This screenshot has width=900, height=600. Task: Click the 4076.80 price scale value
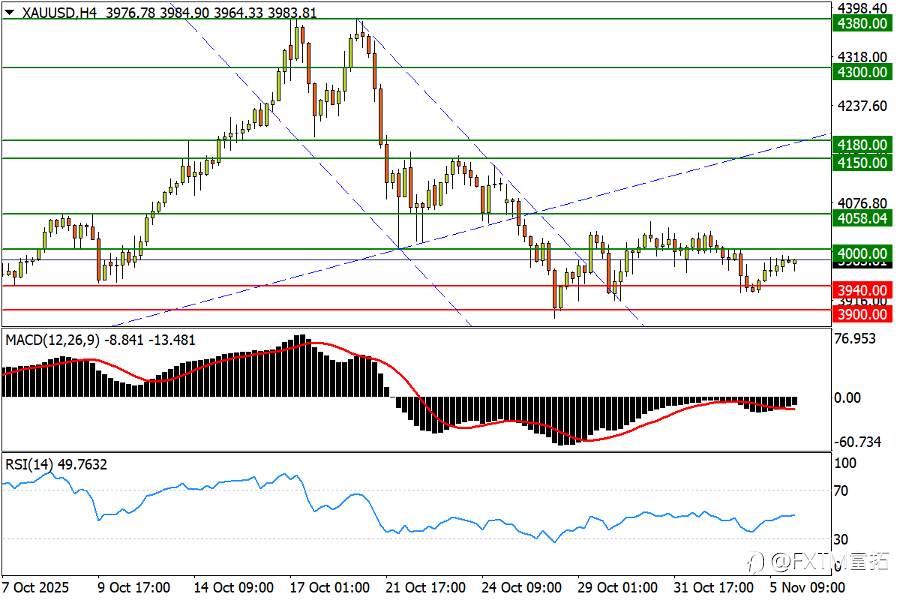pos(862,203)
